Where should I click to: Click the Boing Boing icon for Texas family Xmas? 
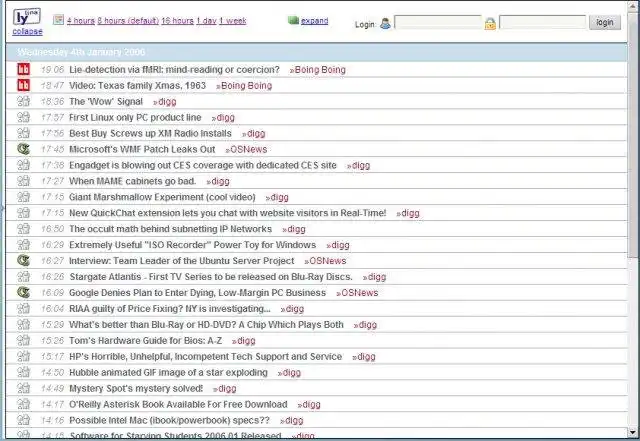coord(24,85)
